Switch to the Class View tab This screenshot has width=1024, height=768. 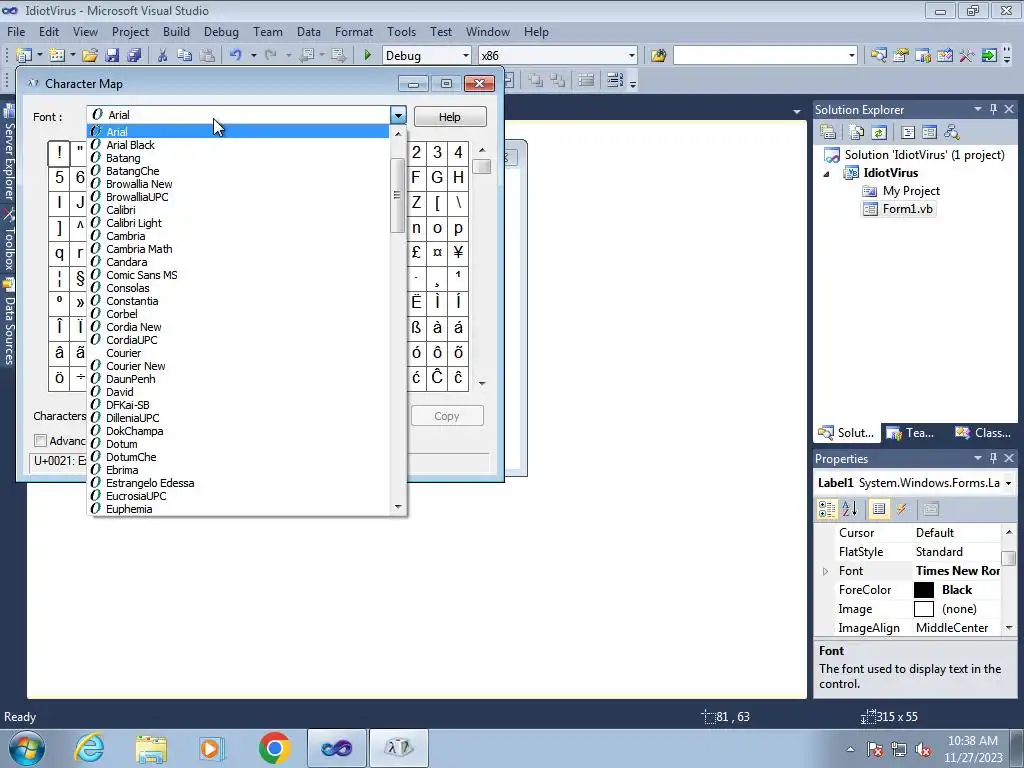tap(983, 432)
